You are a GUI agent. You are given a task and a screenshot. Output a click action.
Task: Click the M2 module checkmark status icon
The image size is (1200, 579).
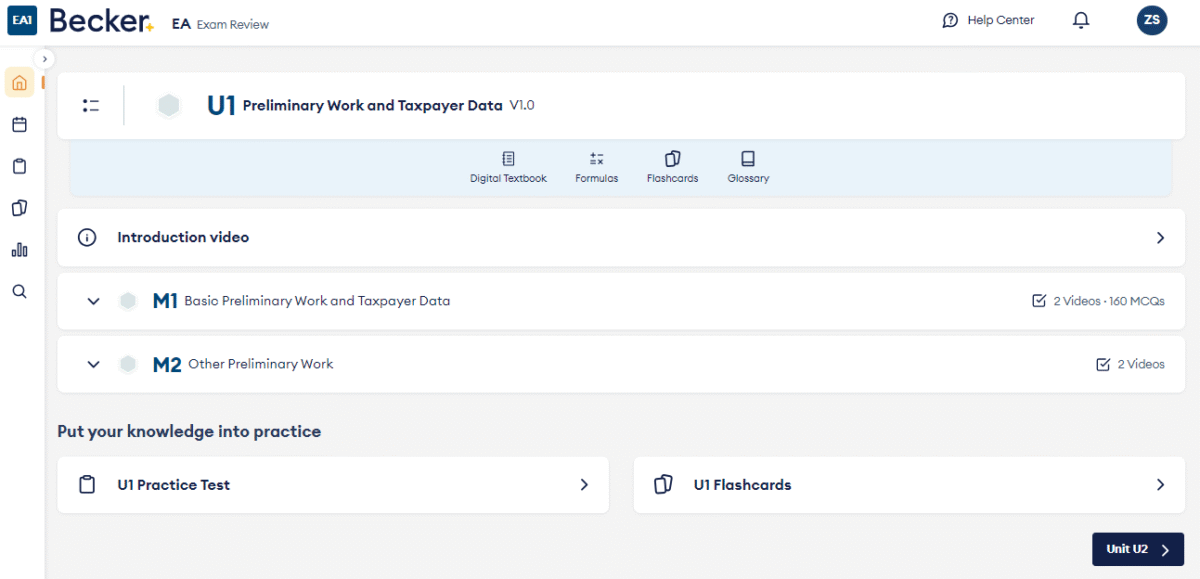1103,365
